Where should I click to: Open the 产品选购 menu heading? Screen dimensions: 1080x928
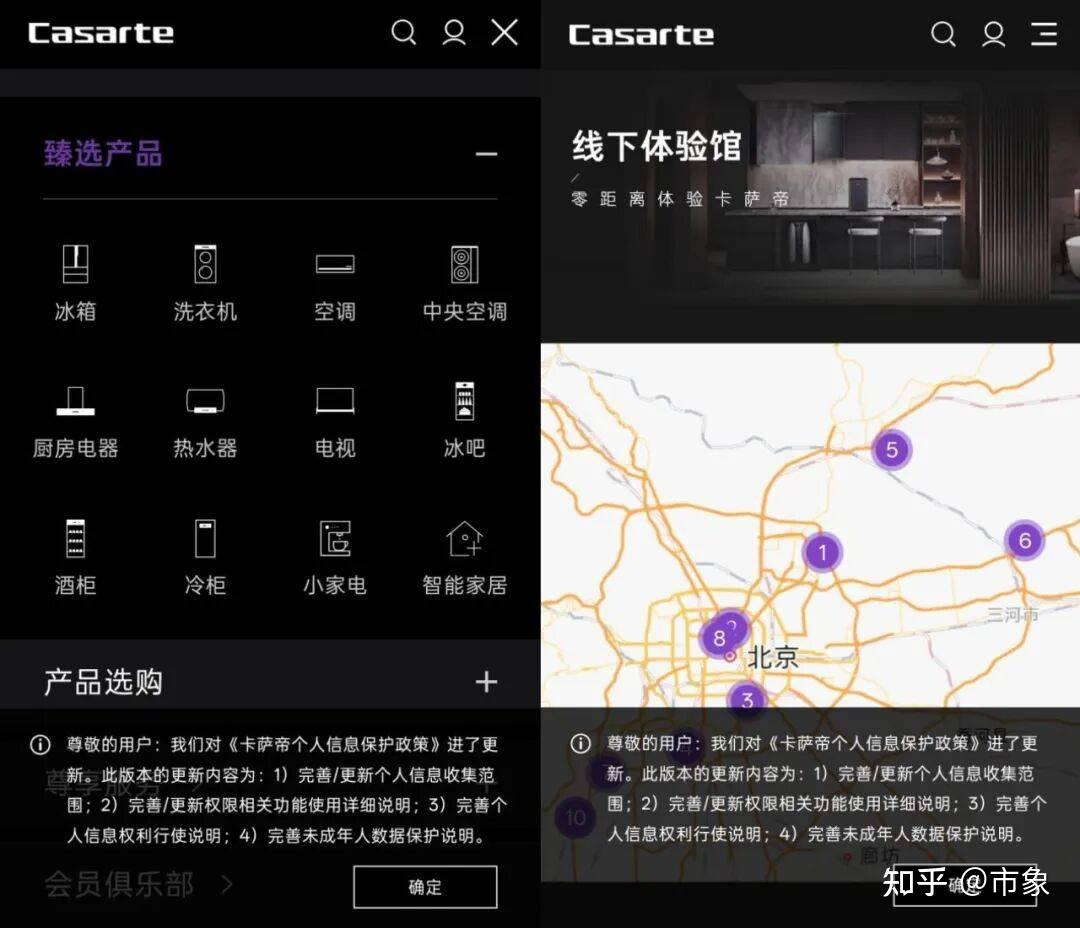[103, 682]
